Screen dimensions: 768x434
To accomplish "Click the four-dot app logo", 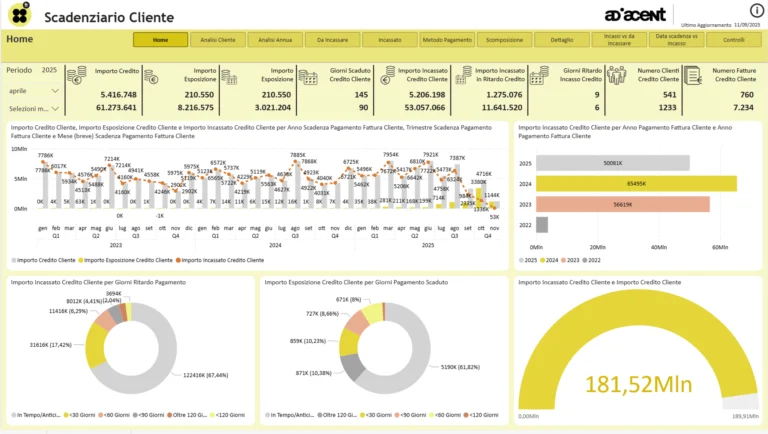I will (19, 15).
